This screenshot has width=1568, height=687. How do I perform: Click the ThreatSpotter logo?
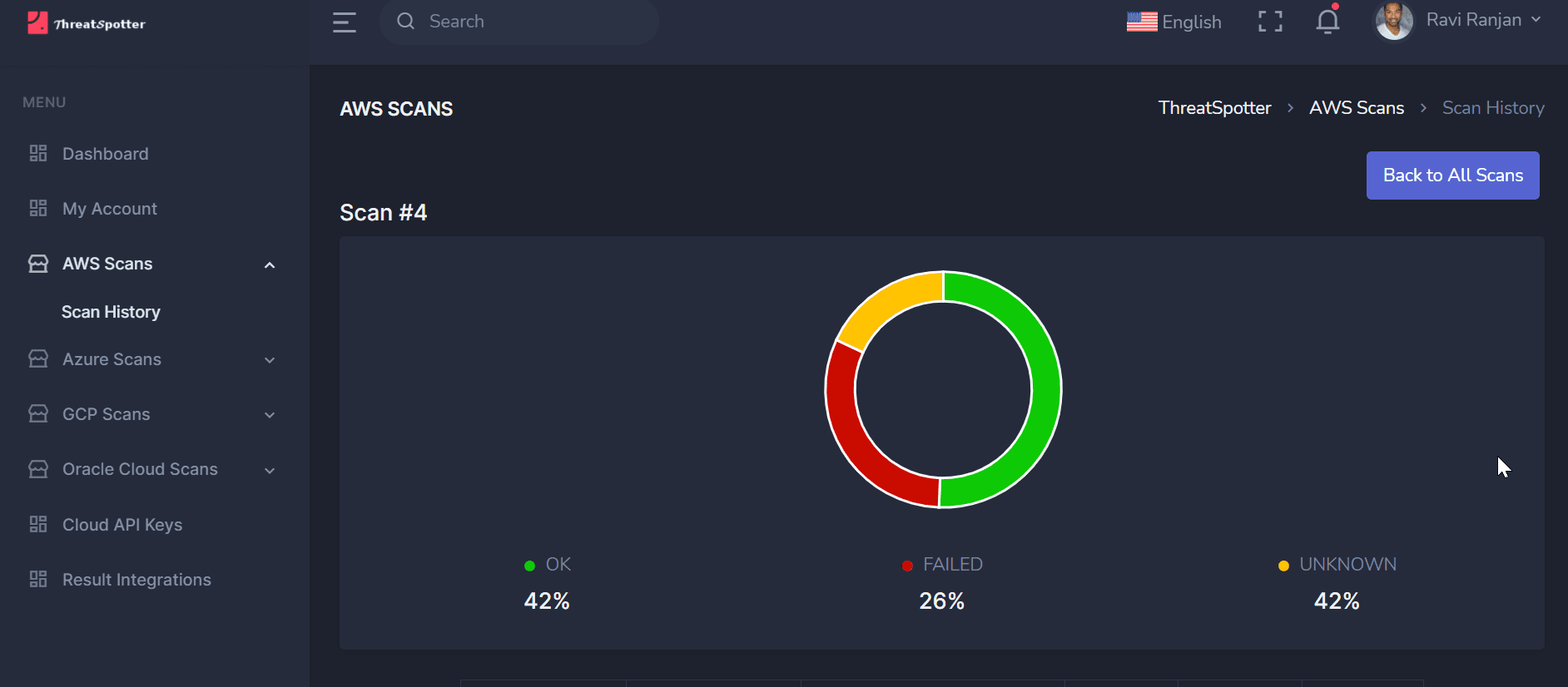[x=87, y=22]
